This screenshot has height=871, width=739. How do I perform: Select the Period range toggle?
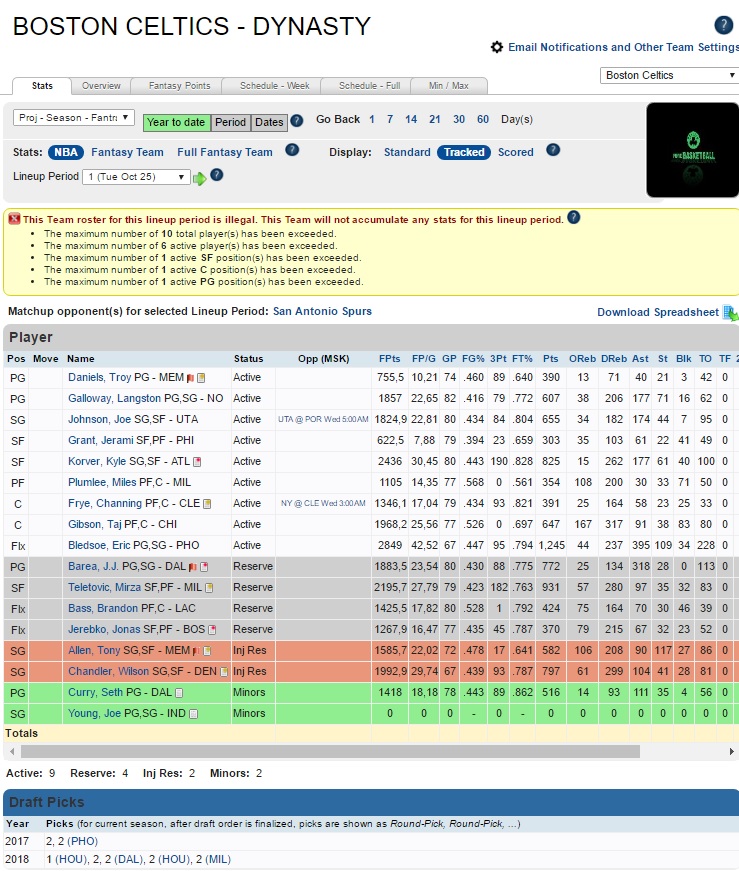(231, 122)
